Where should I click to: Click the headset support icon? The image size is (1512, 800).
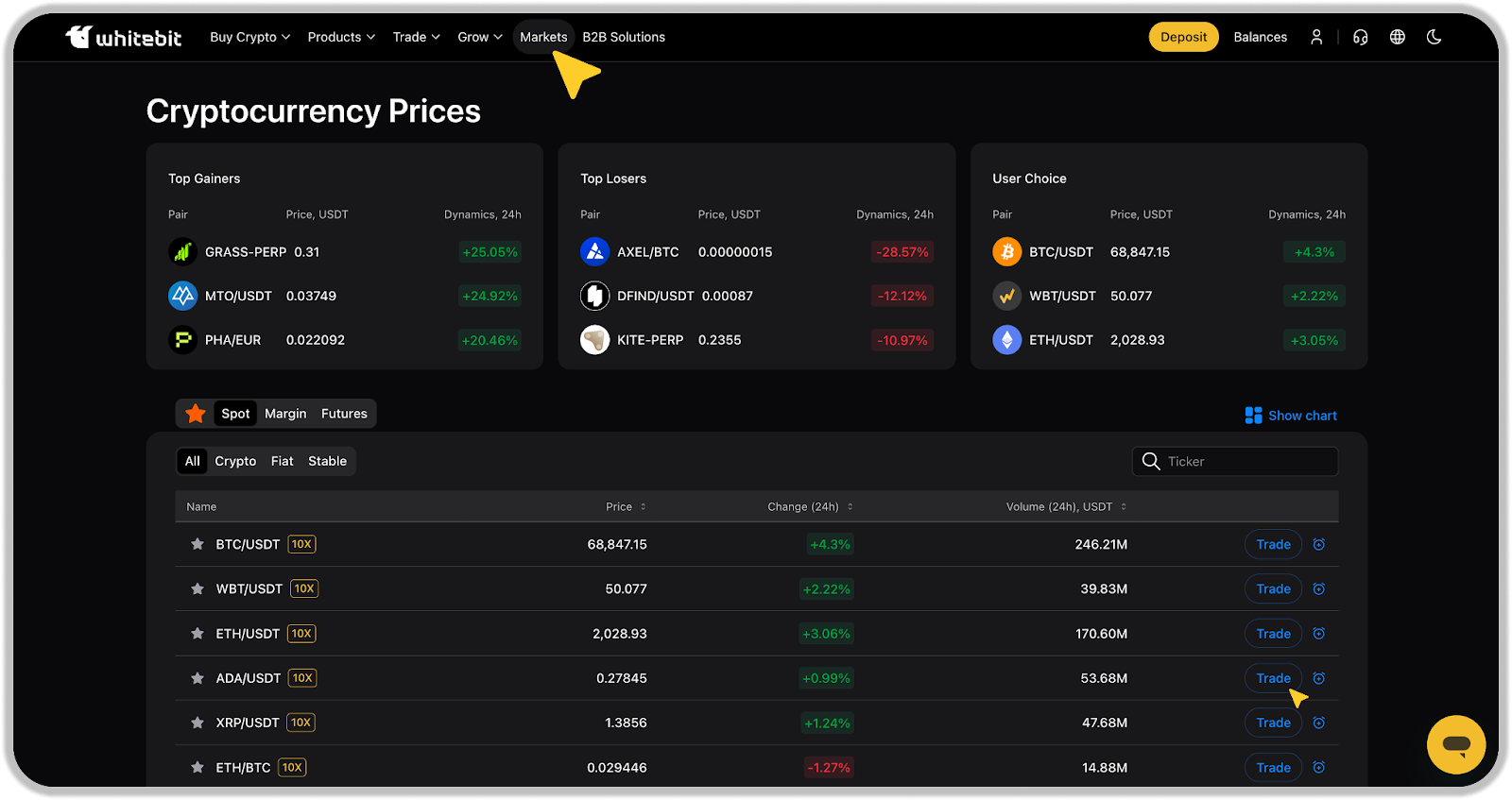pos(1360,37)
